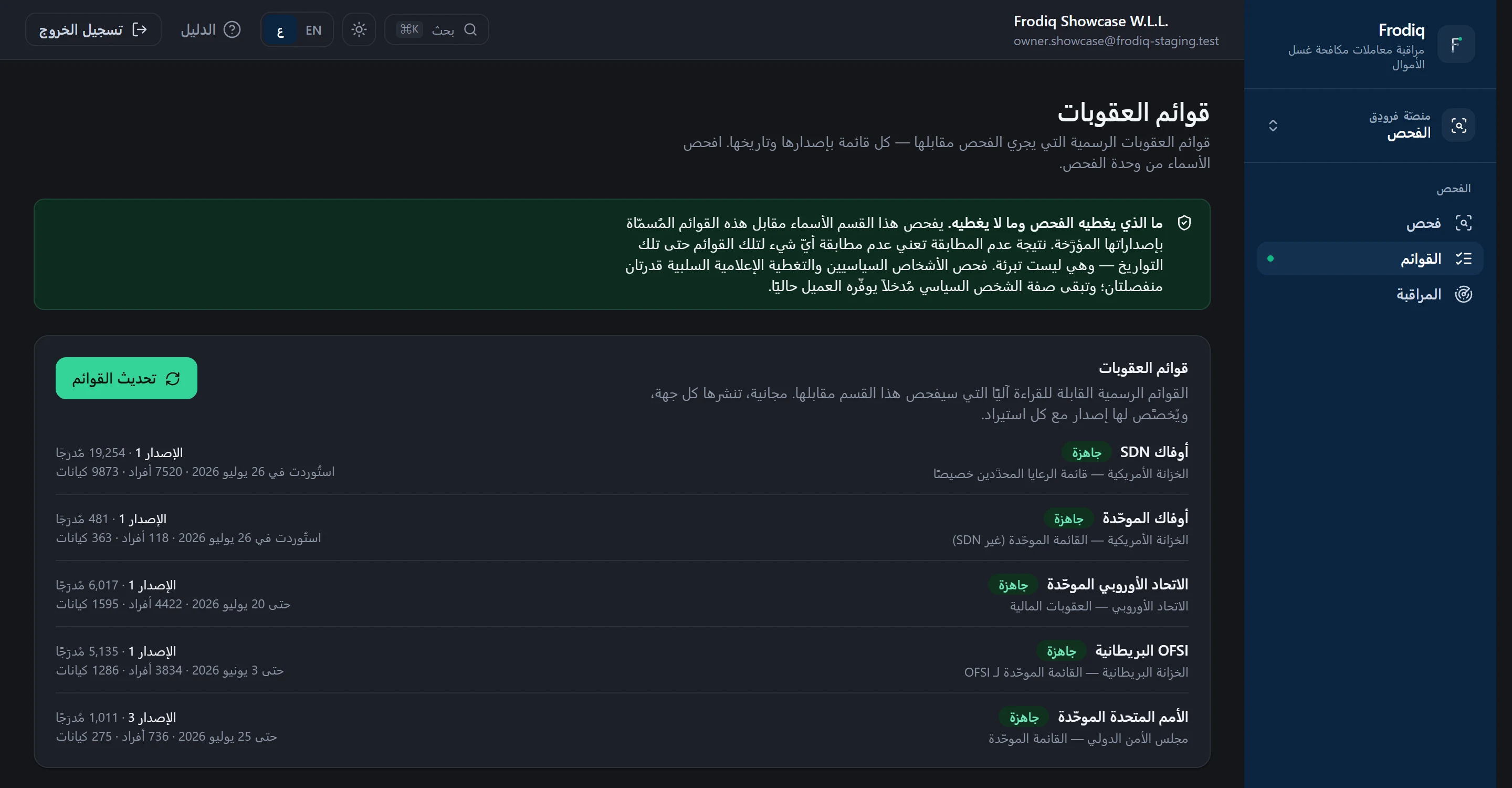The width and height of the screenshot is (1512, 788).
Task: Click the radar icon beside المراقبة
Action: point(1463,294)
